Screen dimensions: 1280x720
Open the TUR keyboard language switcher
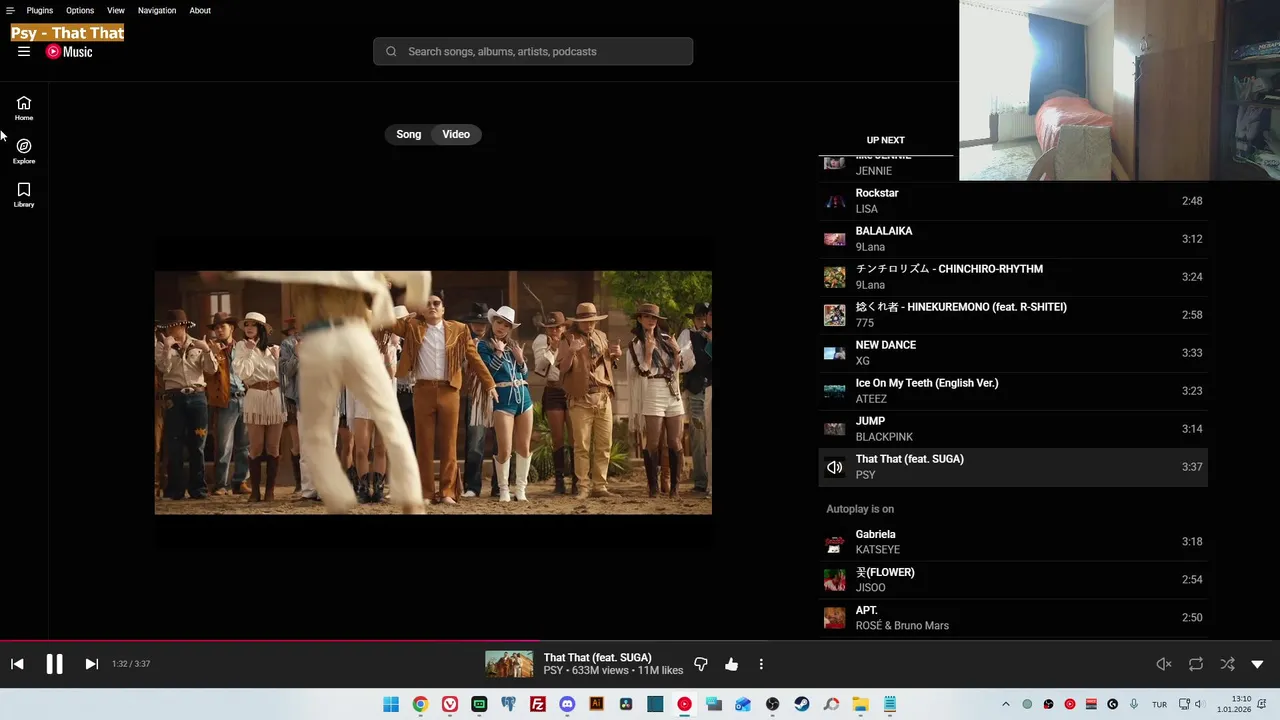coord(1159,704)
